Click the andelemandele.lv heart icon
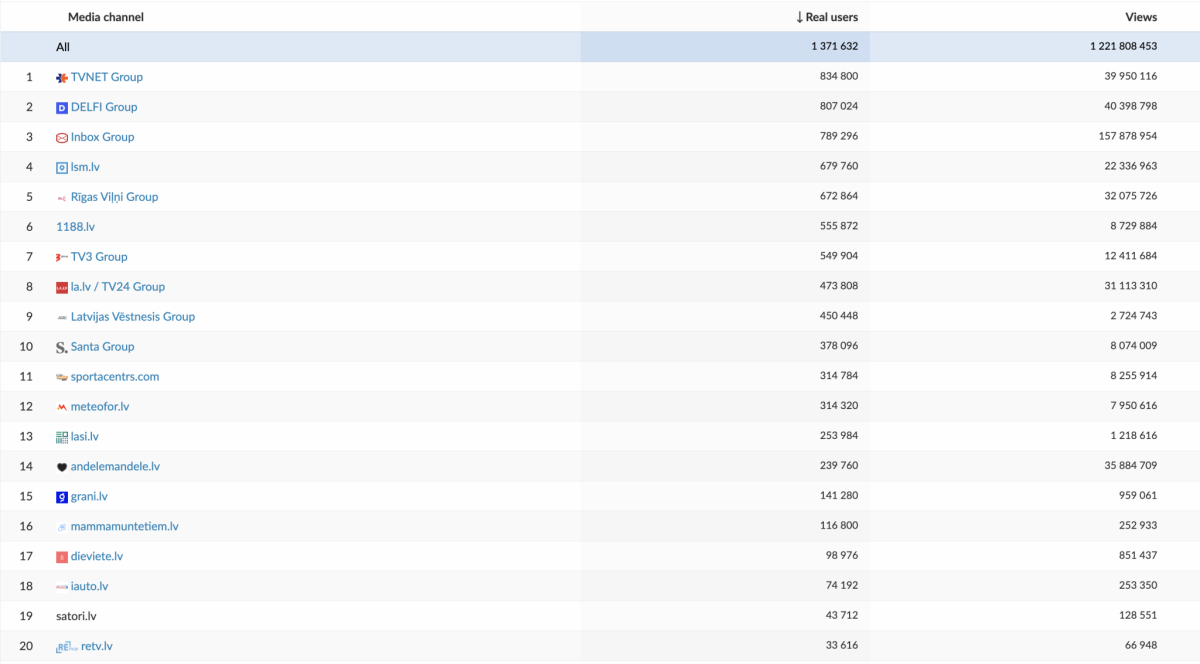This screenshot has height=664, width=1200. 62,467
